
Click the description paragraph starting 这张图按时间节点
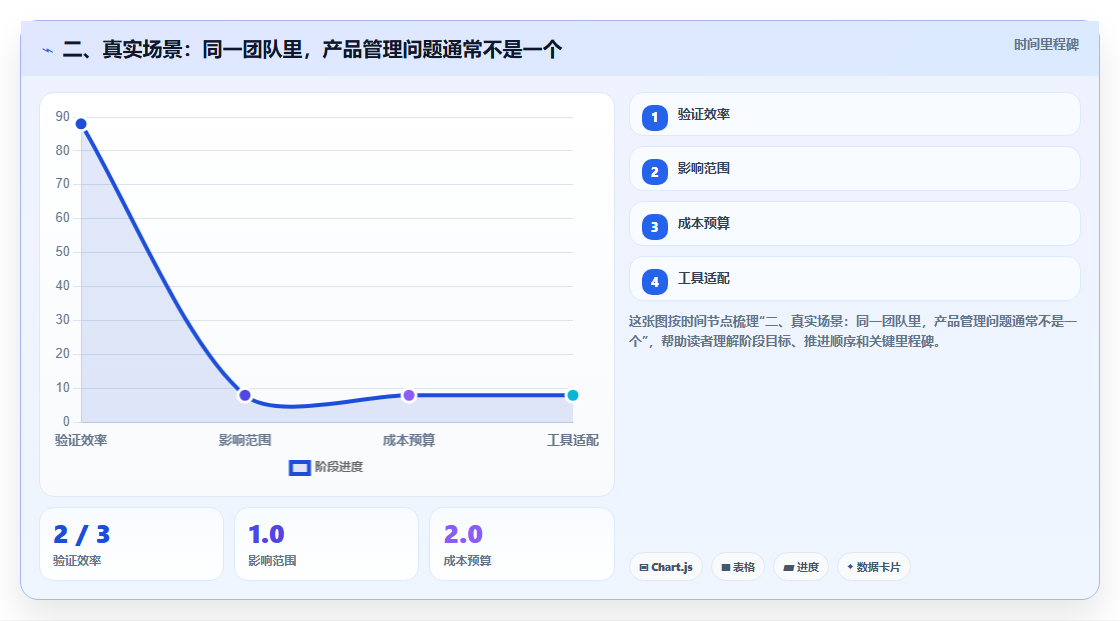(853, 331)
